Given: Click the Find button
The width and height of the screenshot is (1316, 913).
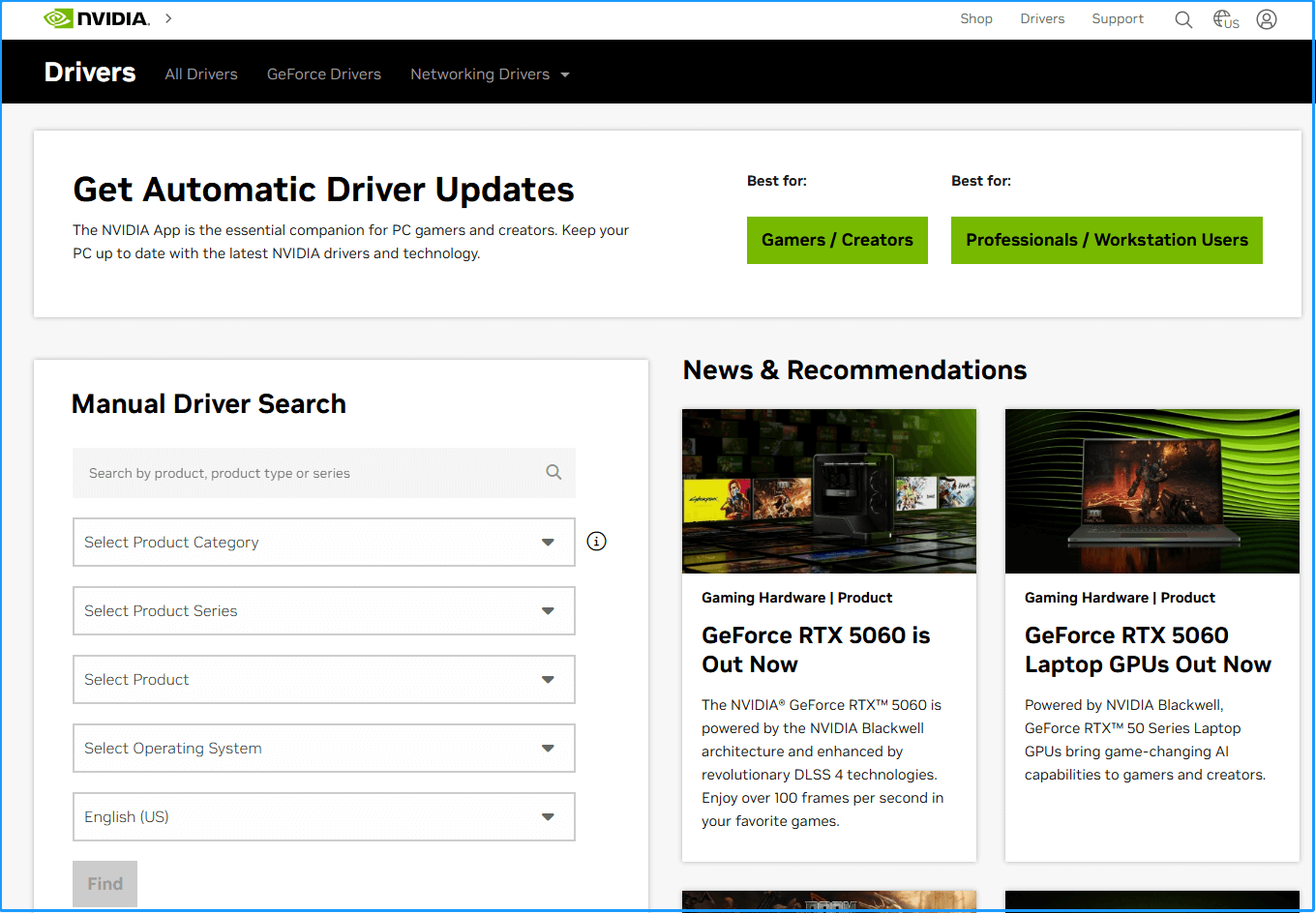Looking at the screenshot, I should click(x=105, y=884).
